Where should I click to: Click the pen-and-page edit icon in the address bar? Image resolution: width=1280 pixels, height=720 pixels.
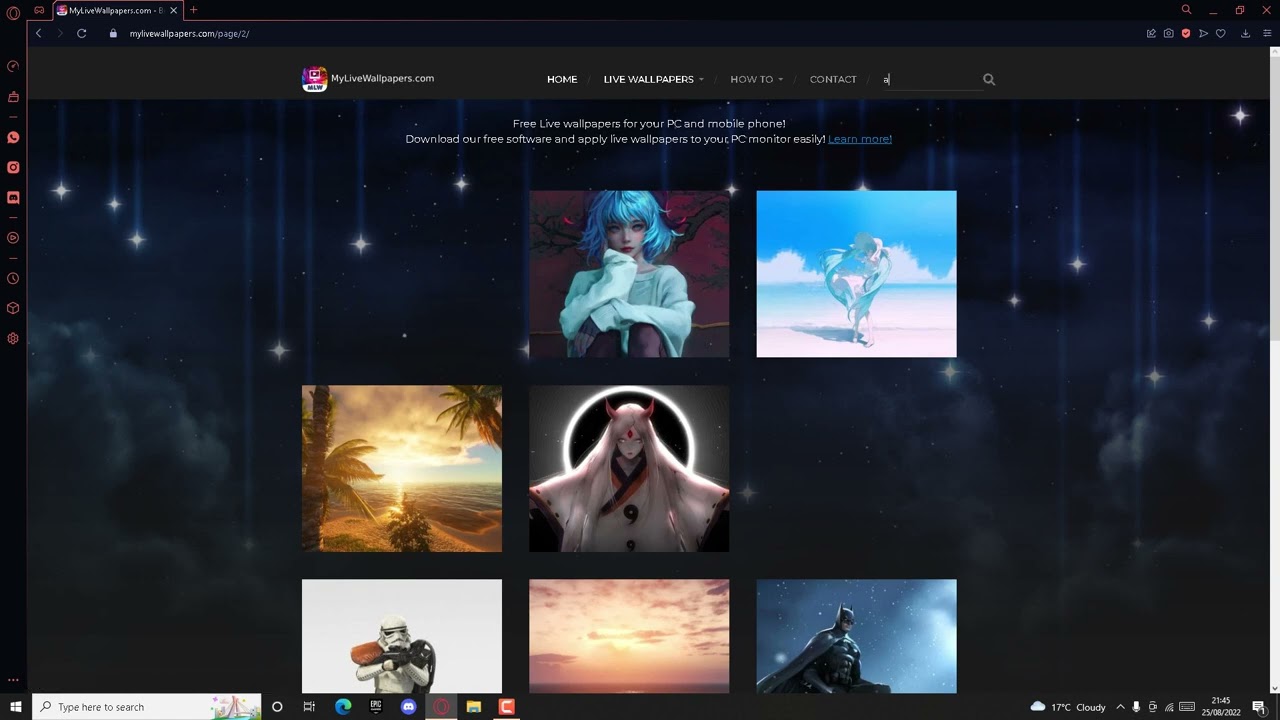coord(1151,33)
